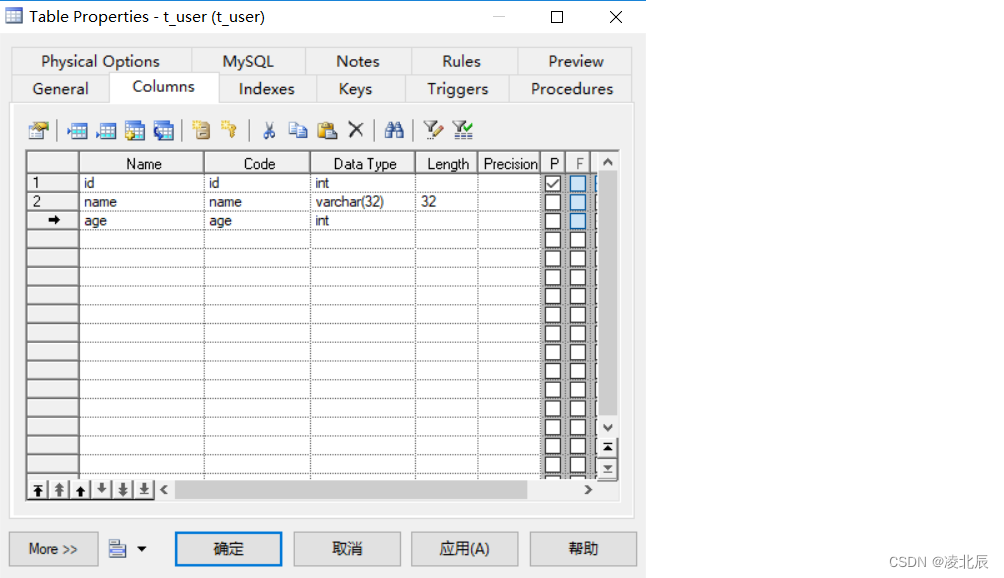Uncheck the primary key box for id
The image size is (1004, 578).
tap(553, 183)
